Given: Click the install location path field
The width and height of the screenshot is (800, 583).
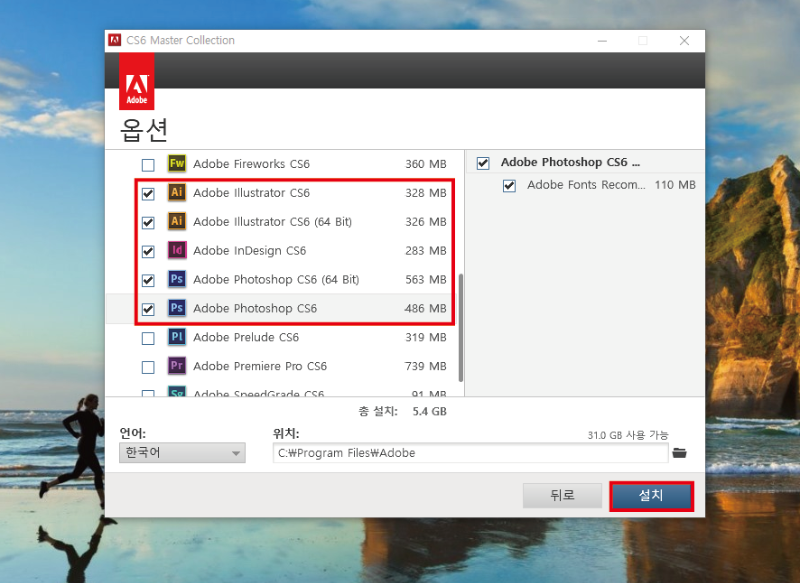Looking at the screenshot, I should 470,453.
